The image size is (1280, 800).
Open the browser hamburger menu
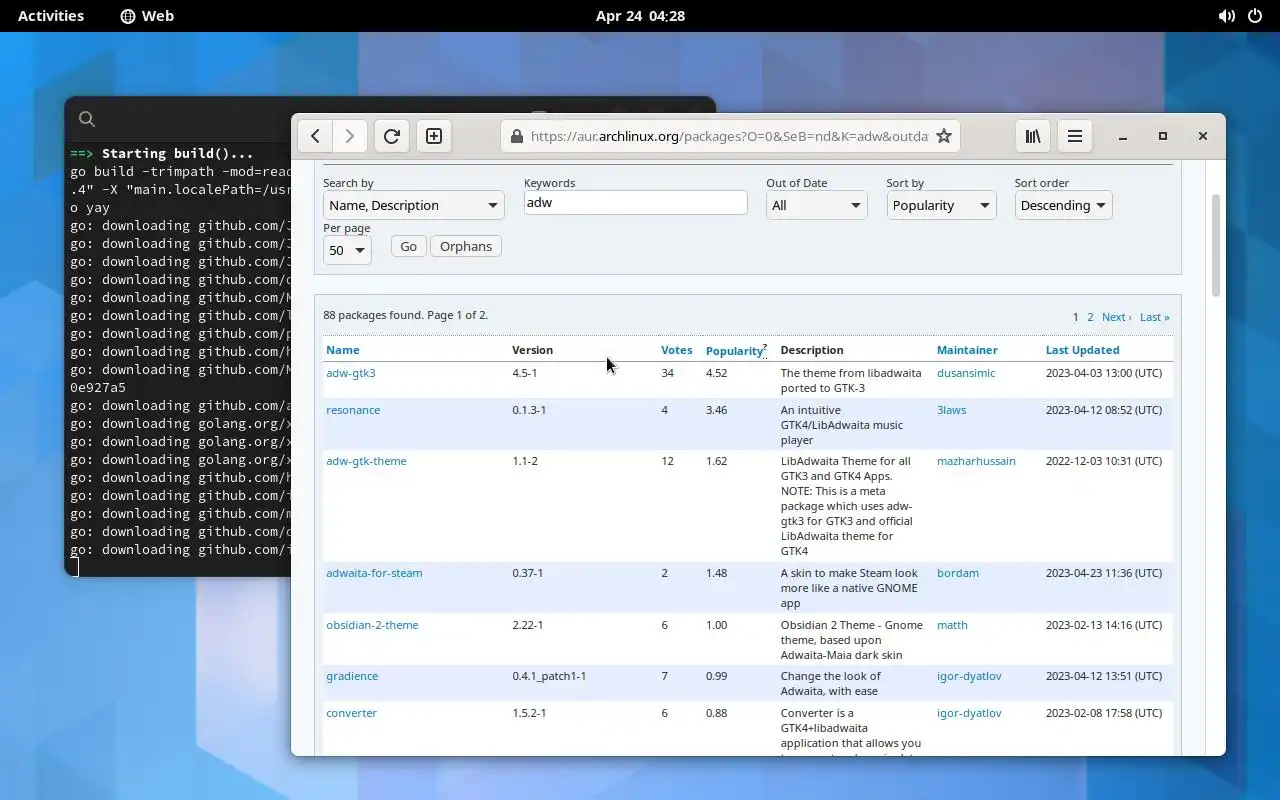point(1075,136)
